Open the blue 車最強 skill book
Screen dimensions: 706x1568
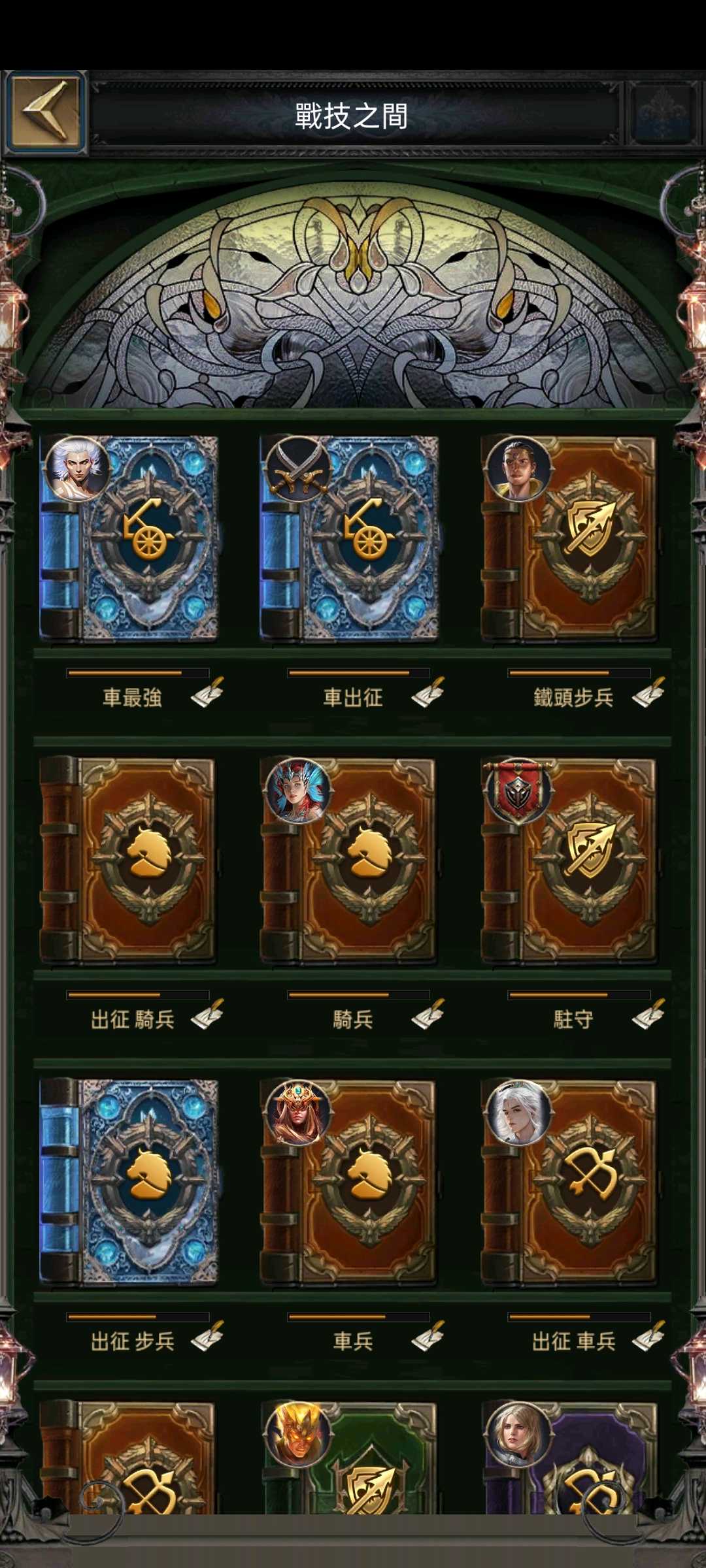coord(129,538)
